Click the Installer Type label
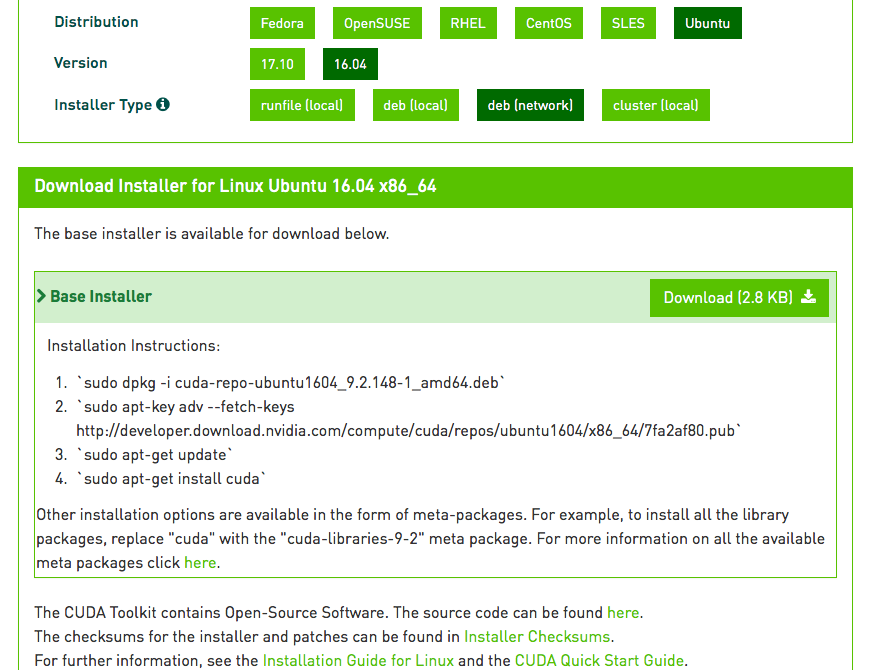 coord(103,105)
